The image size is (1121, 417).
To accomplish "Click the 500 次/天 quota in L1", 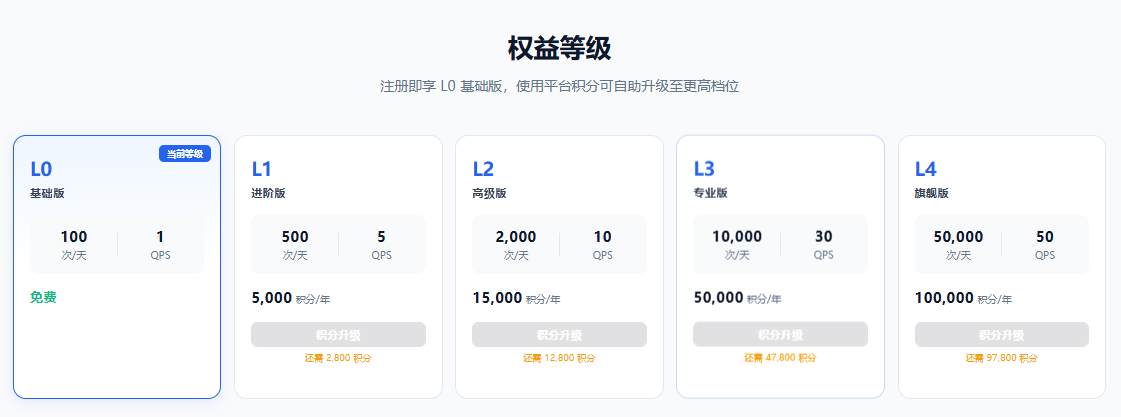I will 295,245.
